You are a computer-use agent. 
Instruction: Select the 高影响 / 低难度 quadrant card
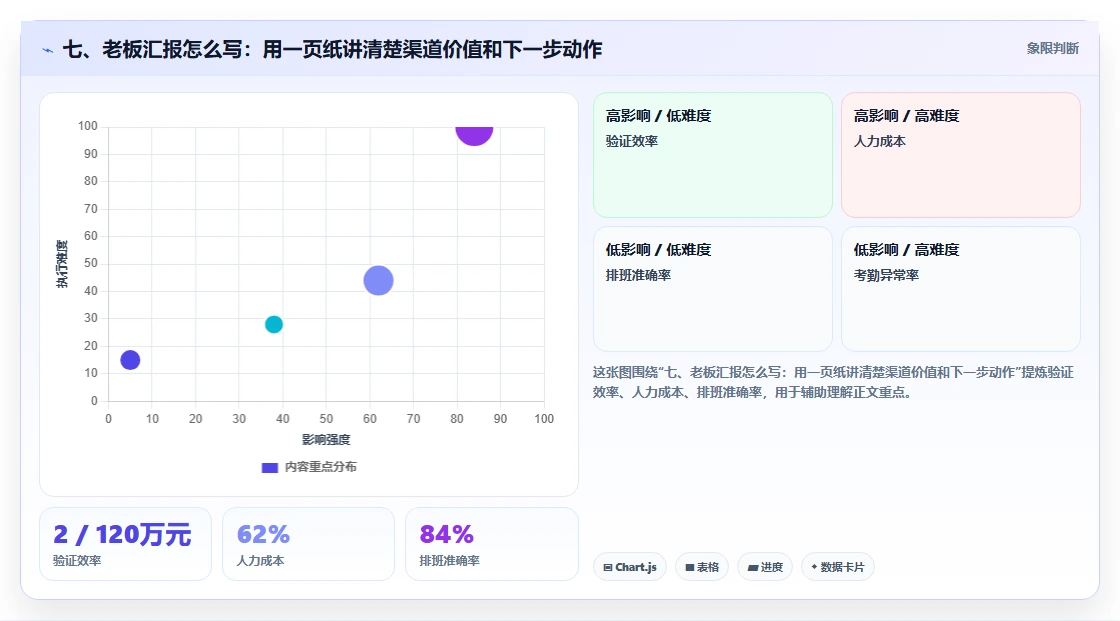713,154
